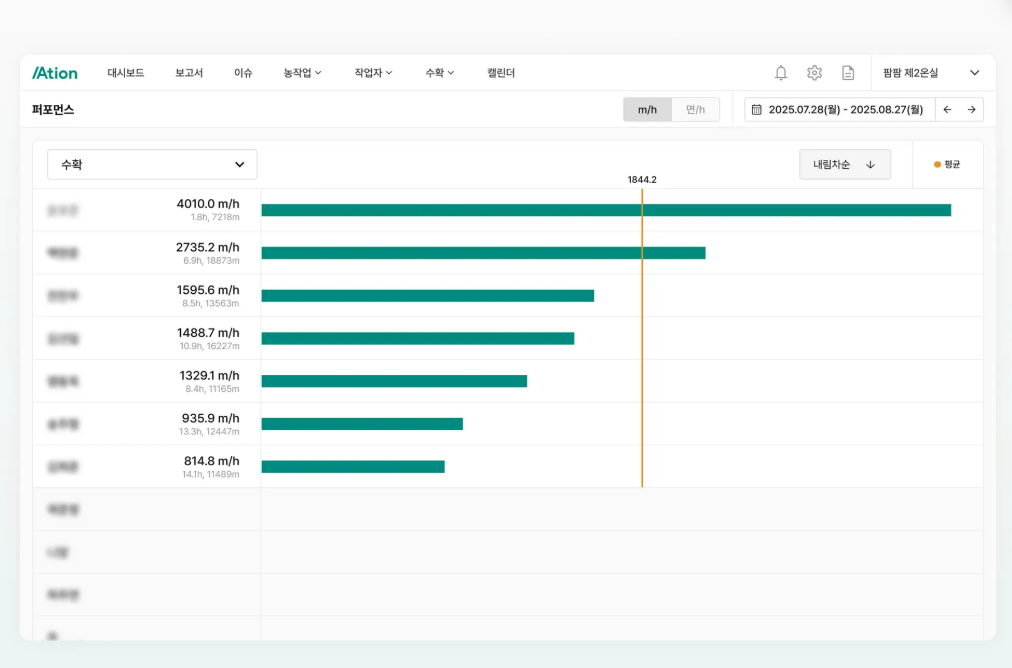Click the 4010.0 m/h green bar
The image size is (1012, 668).
[605, 210]
